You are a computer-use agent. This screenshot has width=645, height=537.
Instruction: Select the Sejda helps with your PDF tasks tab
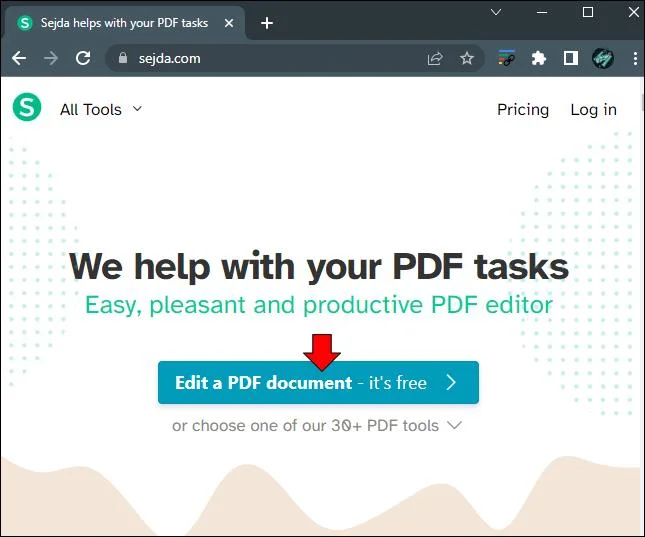(124, 23)
